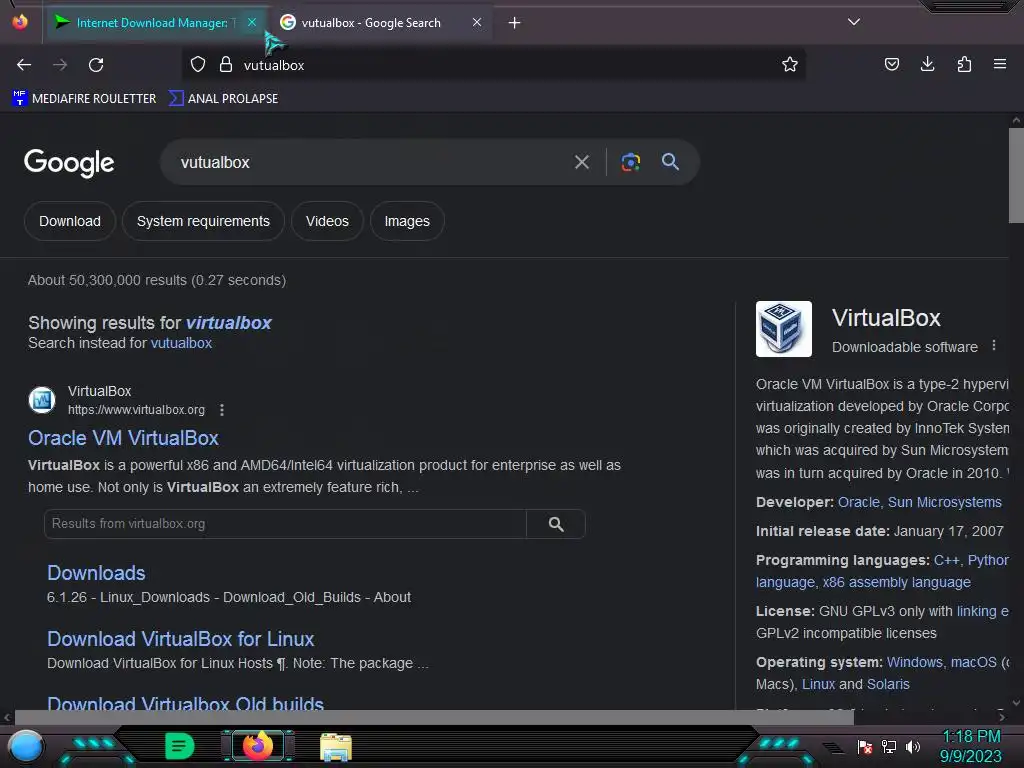Open the Solaris operating system link
This screenshot has width=1024, height=768.
(x=888, y=684)
